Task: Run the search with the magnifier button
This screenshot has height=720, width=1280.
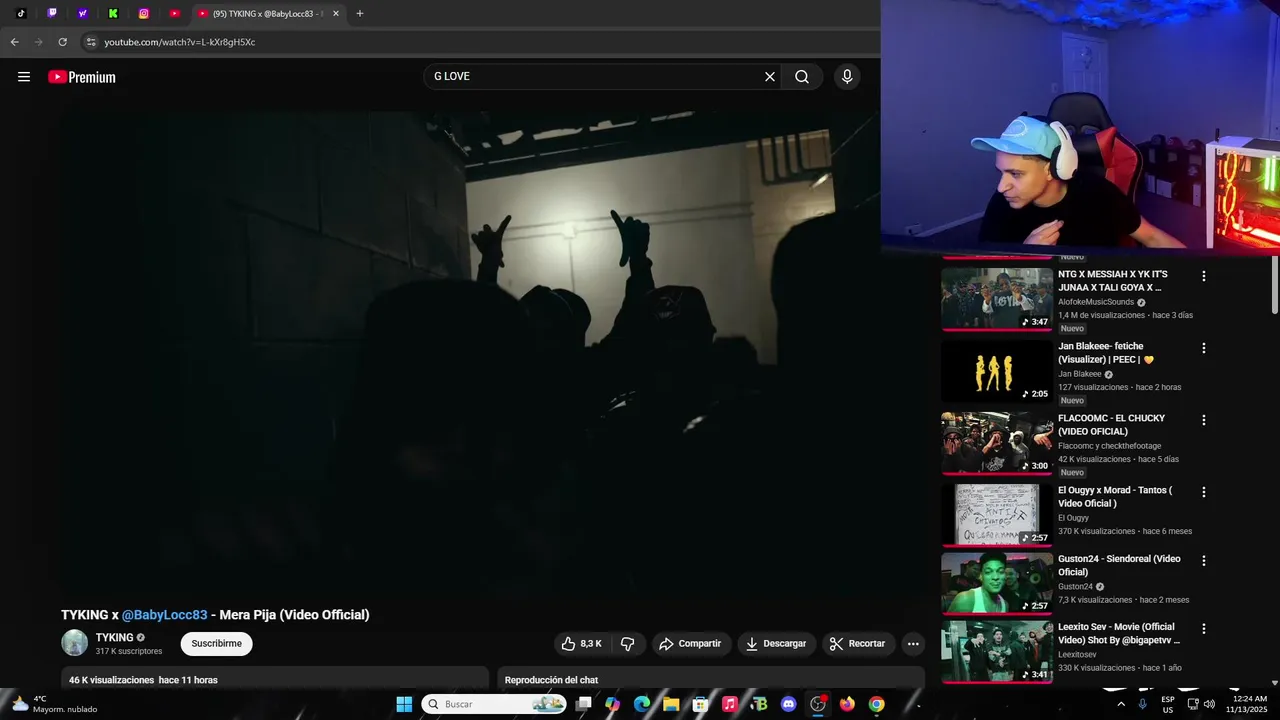Action: 802,77
